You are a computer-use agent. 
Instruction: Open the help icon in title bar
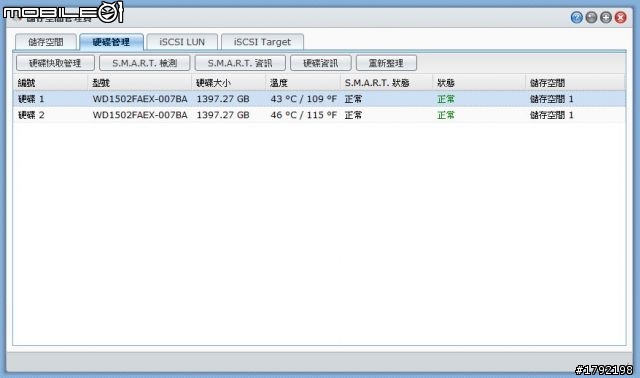[576, 17]
